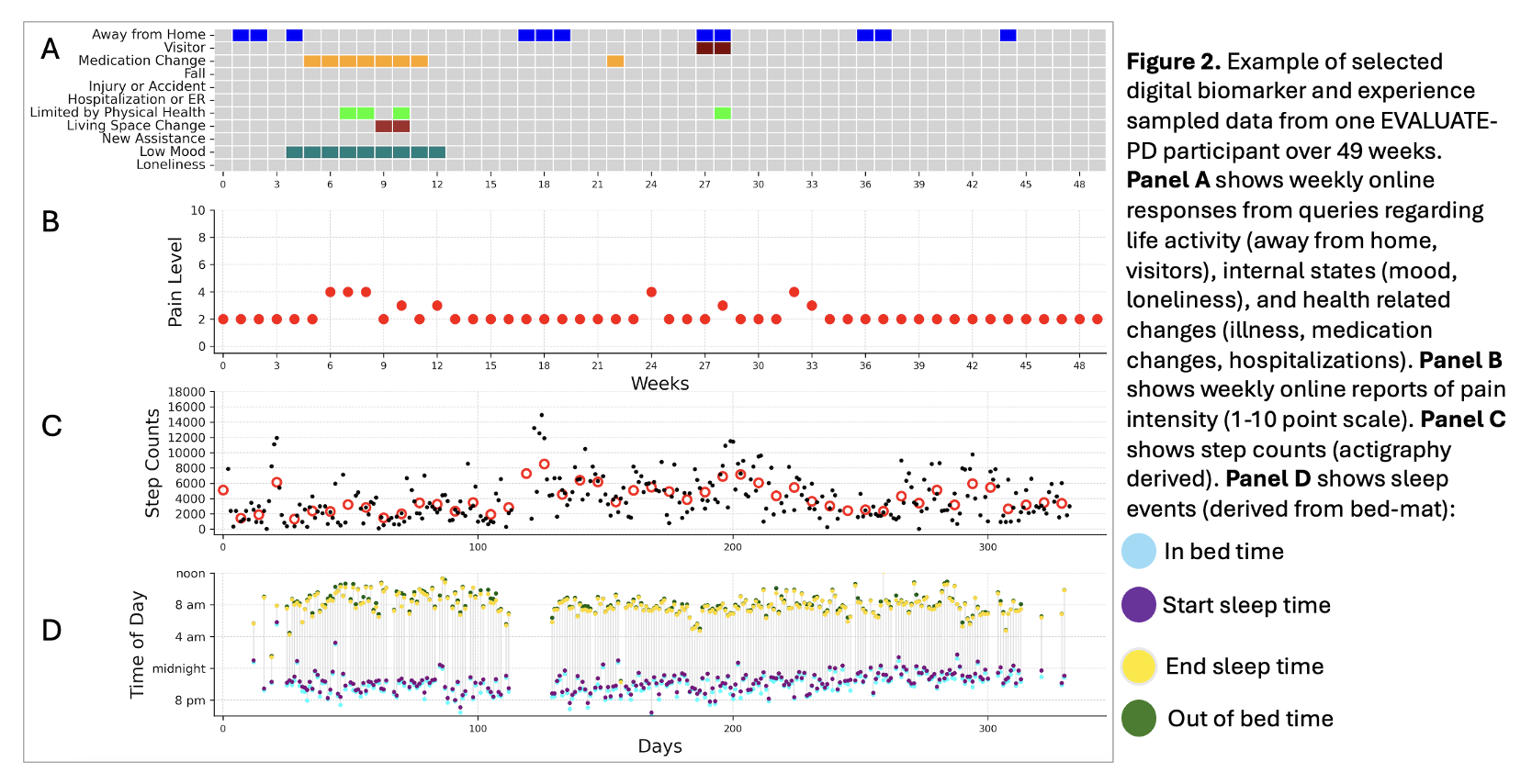Click the Pain Level axis title
Screen dimensions: 1532x784
175,282
